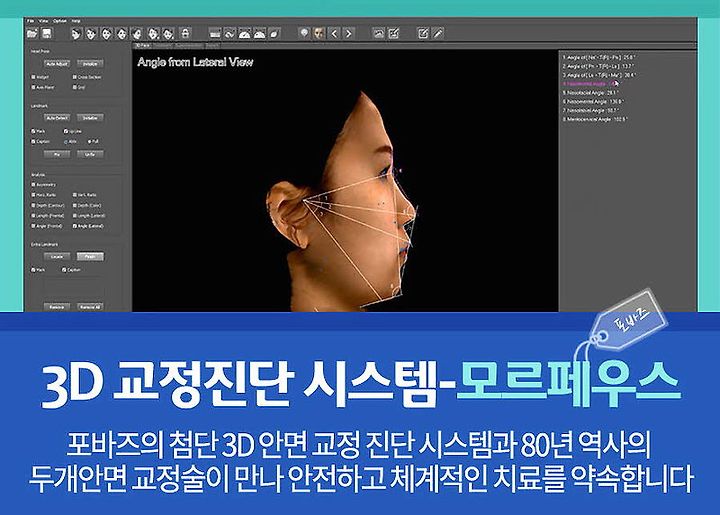Click the Remove All button

(x=90, y=307)
